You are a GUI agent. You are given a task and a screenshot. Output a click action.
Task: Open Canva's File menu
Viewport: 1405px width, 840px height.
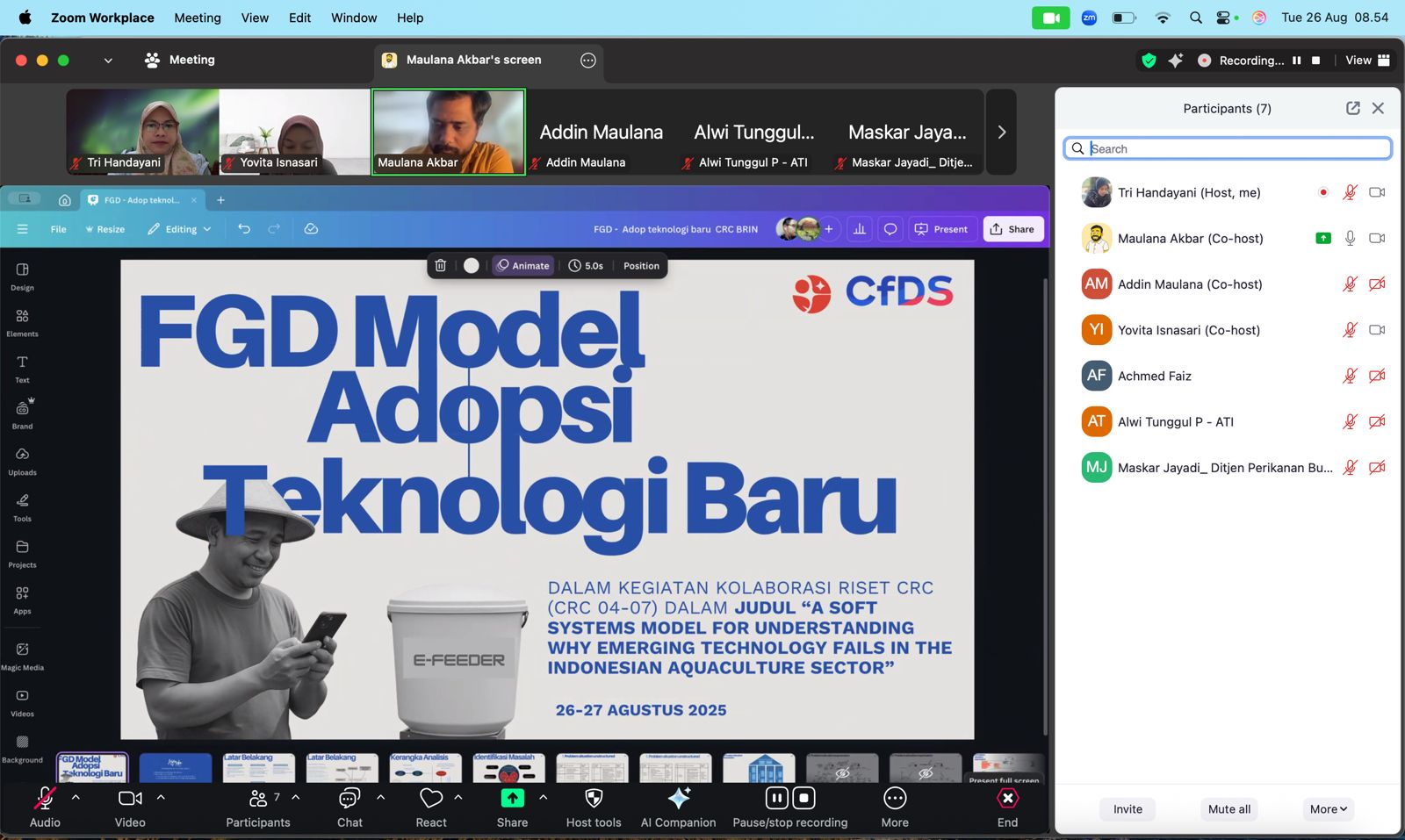point(58,229)
